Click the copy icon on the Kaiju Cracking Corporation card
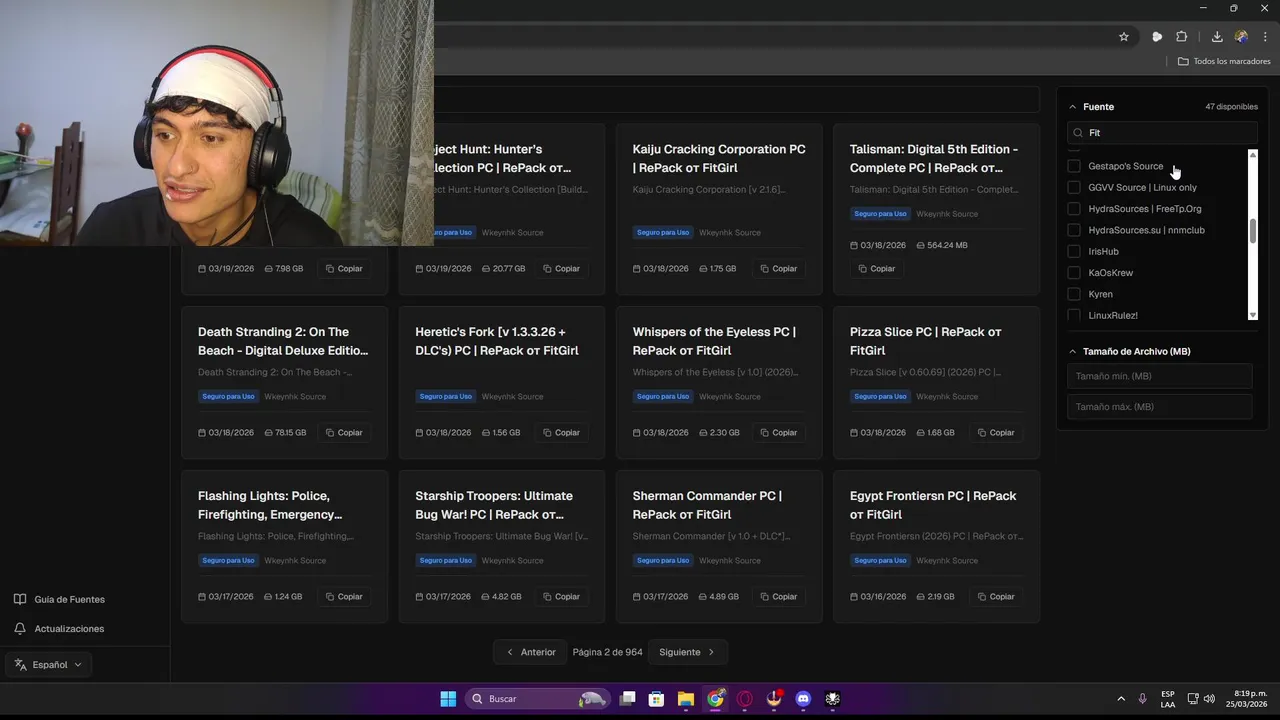The width and height of the screenshot is (1280, 720). pos(766,269)
